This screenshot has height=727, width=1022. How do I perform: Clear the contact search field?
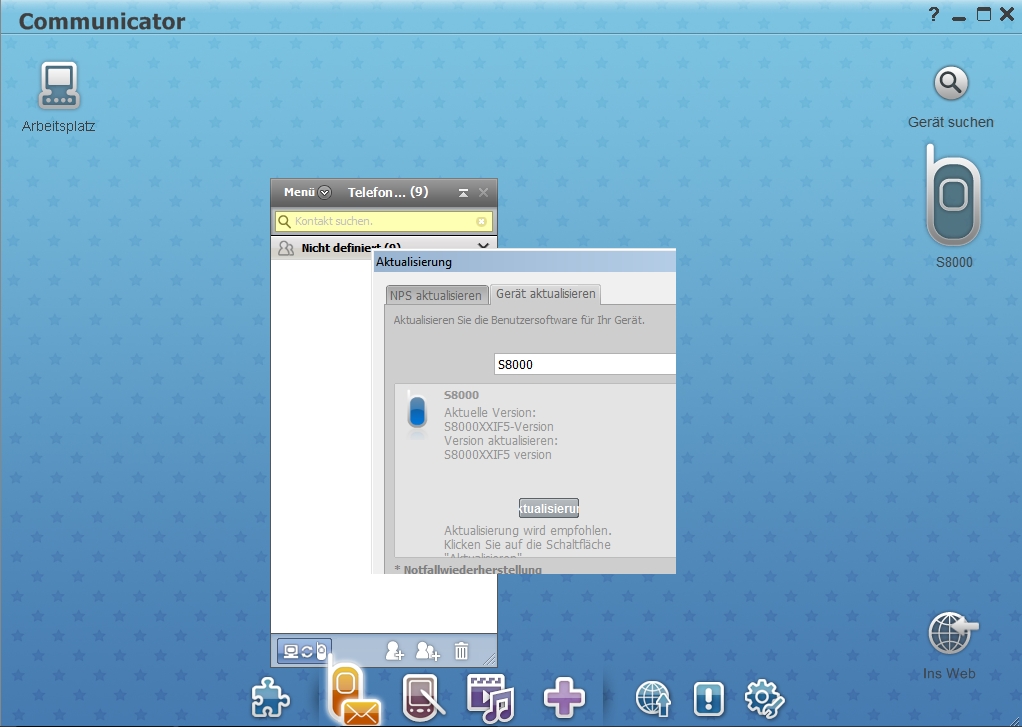(x=481, y=222)
